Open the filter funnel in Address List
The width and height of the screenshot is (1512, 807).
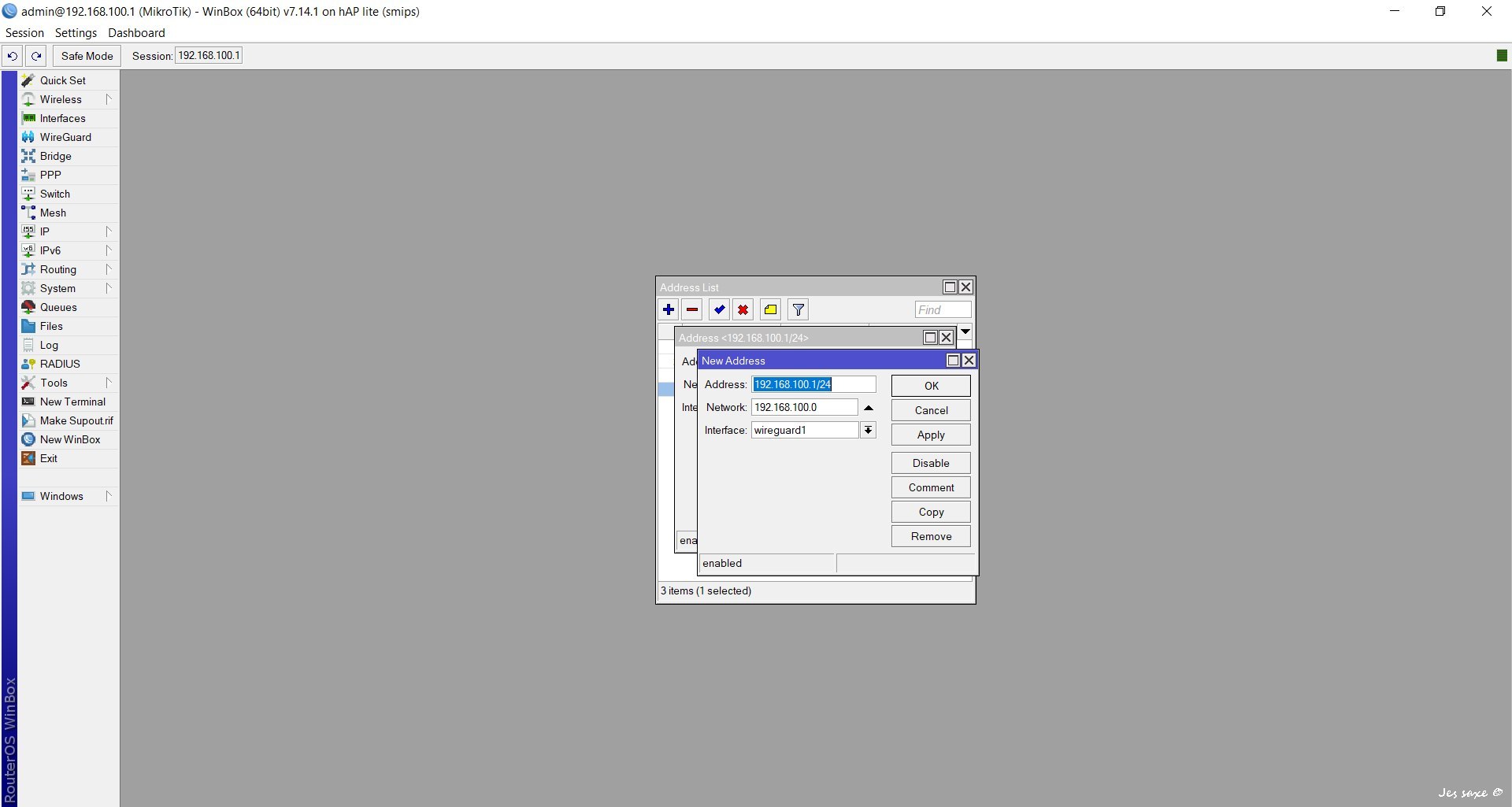(x=798, y=309)
